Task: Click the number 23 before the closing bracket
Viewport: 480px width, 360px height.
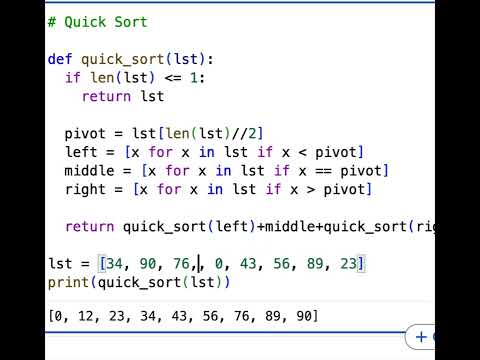Action: (x=348, y=264)
